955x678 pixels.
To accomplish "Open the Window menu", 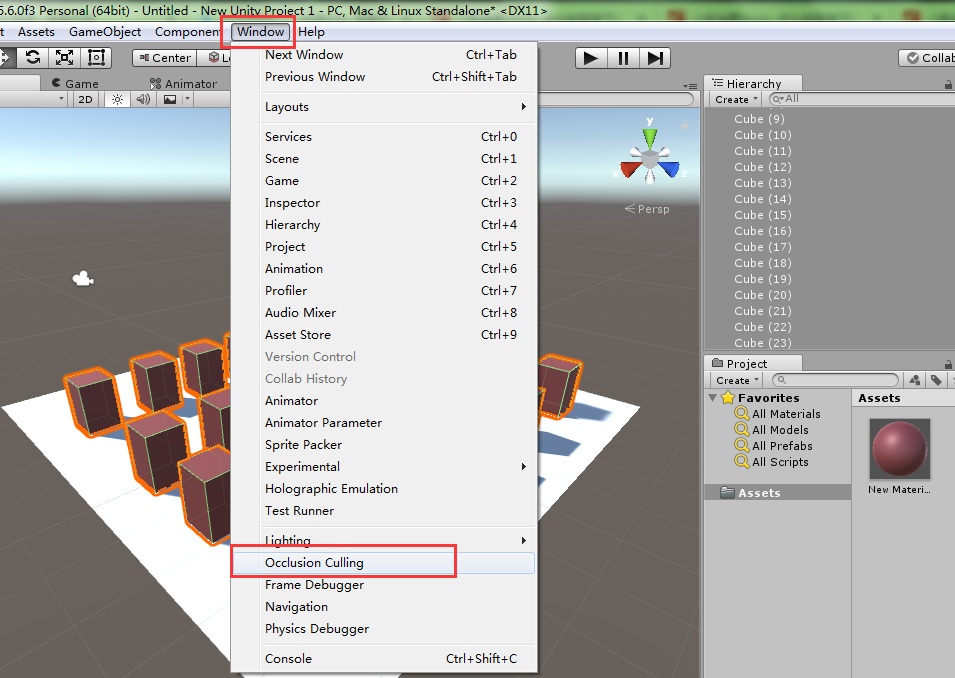I will click(x=261, y=32).
